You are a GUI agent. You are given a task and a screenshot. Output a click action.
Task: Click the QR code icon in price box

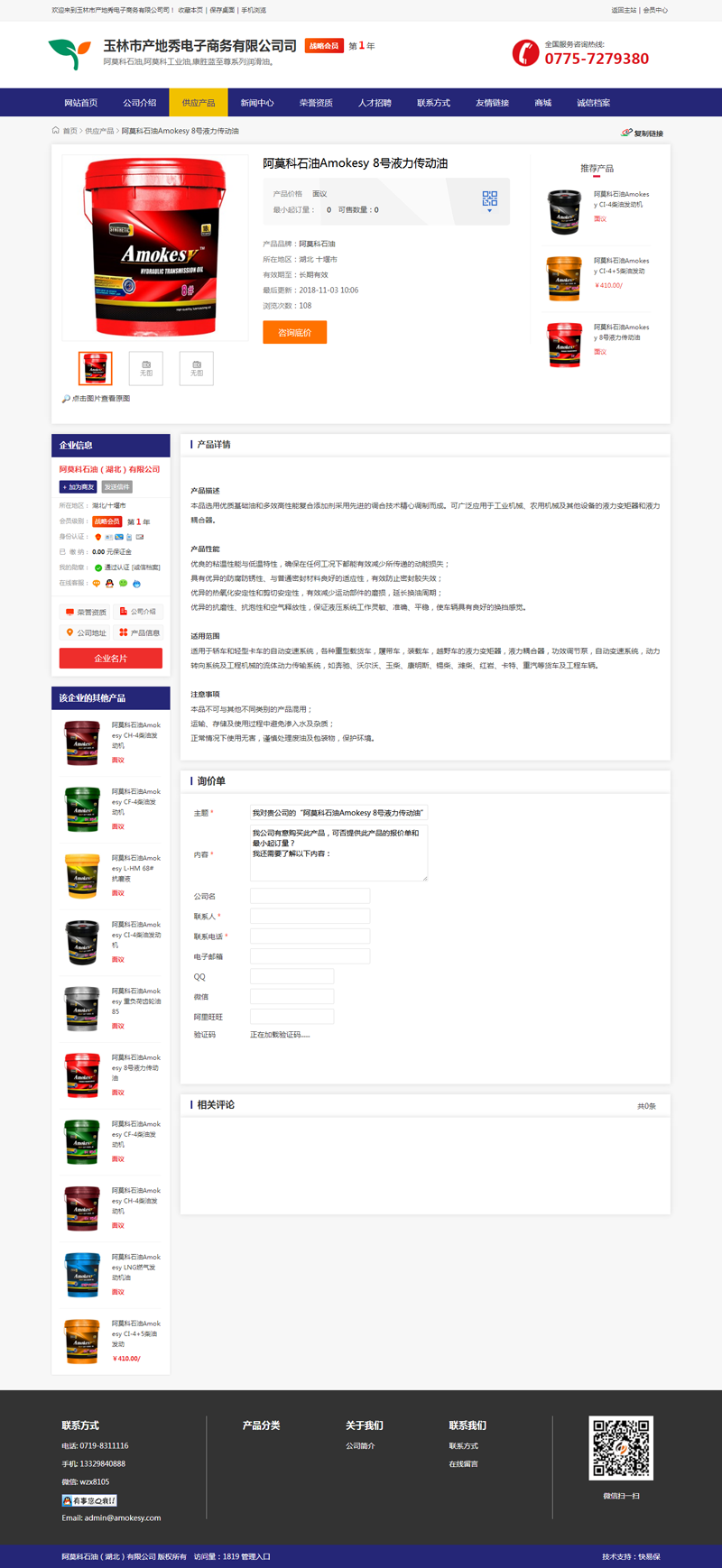[x=489, y=198]
